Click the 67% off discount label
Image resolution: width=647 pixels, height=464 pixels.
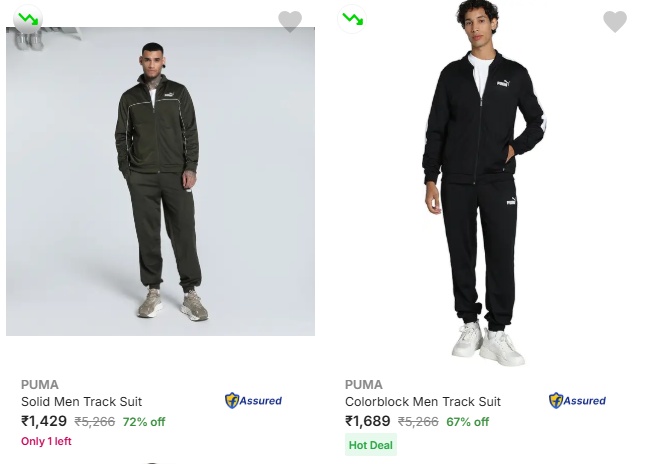[468, 422]
